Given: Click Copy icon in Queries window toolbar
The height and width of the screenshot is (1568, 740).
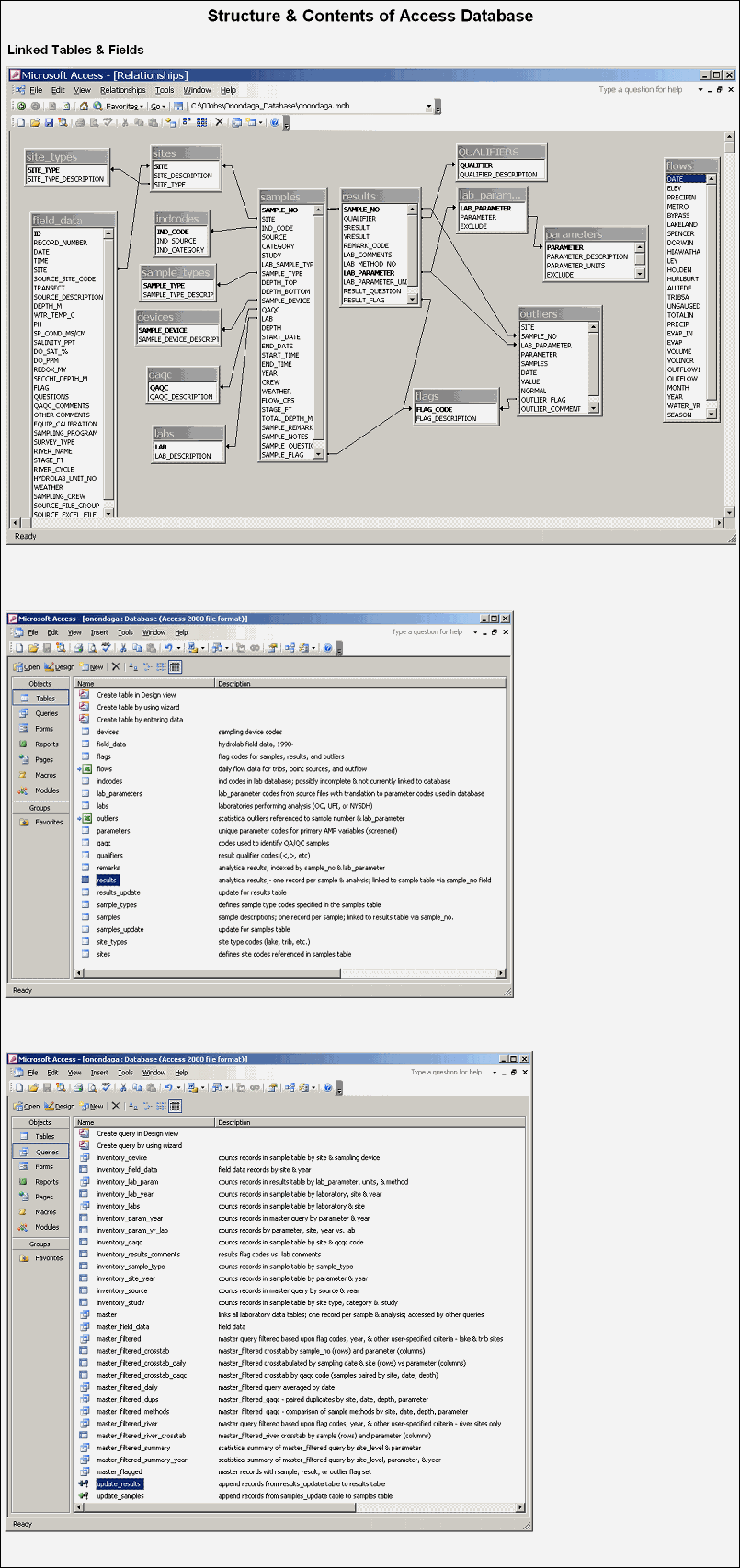Looking at the screenshot, I should (x=137, y=1086).
